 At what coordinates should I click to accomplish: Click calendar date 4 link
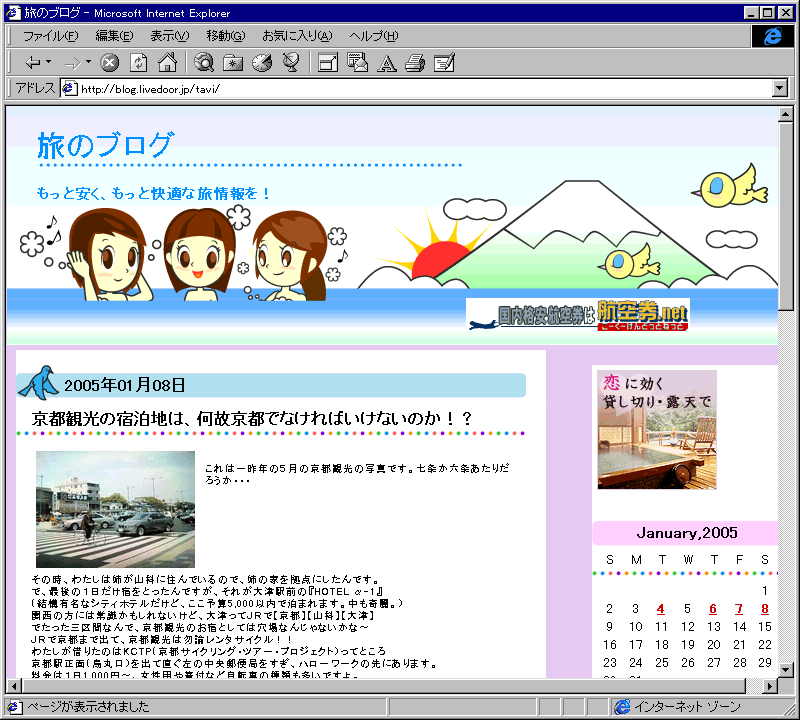[661, 609]
